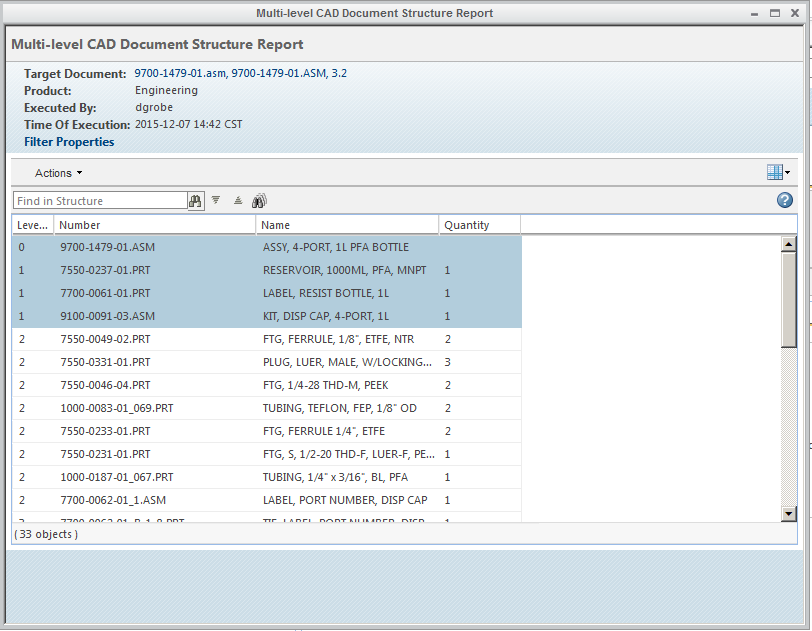The height and width of the screenshot is (631, 812).
Task: Click name RESERVOIR, 1000ML, PFA, MNPT
Action: coord(344,270)
